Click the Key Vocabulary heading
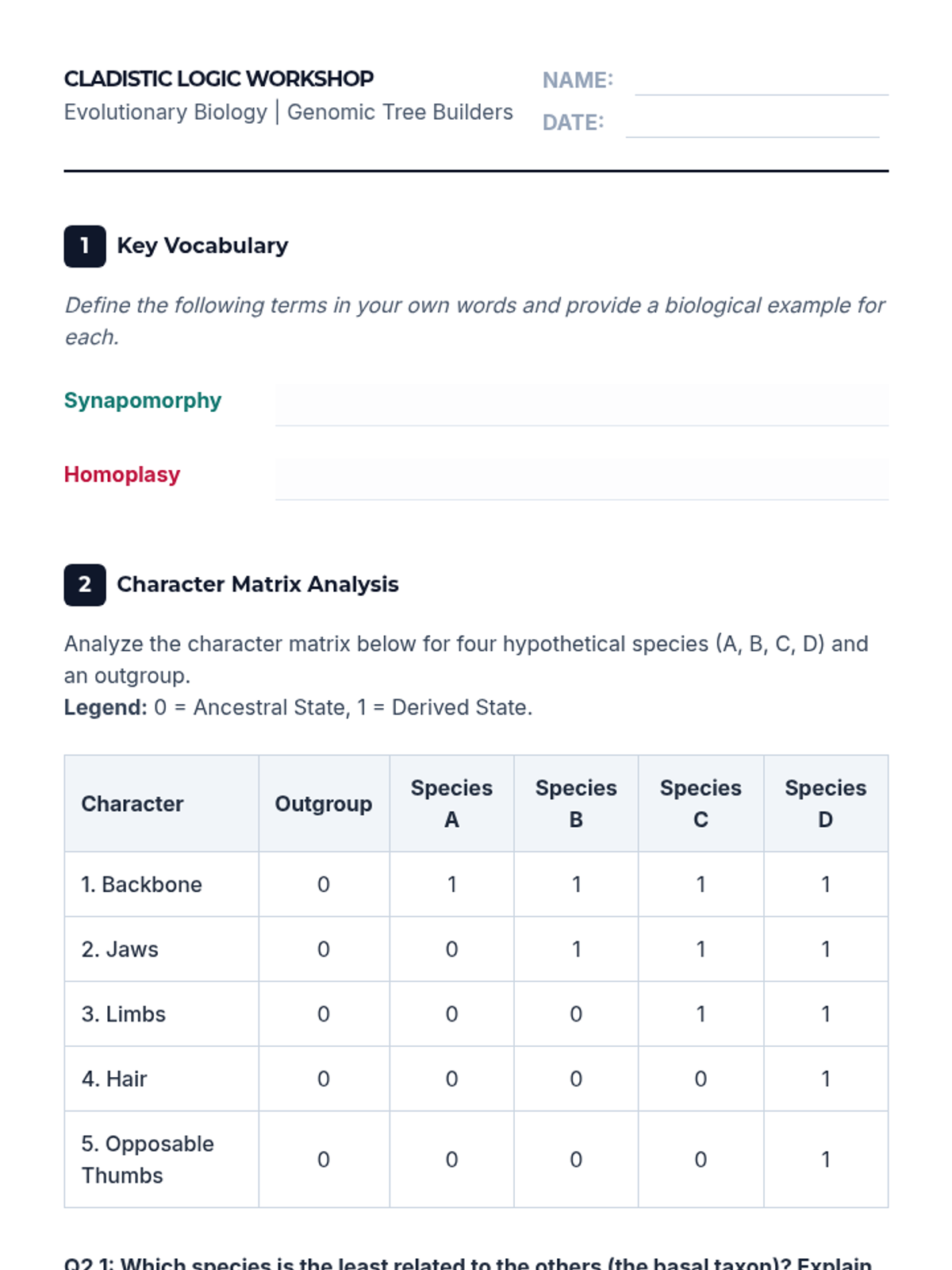 (x=202, y=246)
